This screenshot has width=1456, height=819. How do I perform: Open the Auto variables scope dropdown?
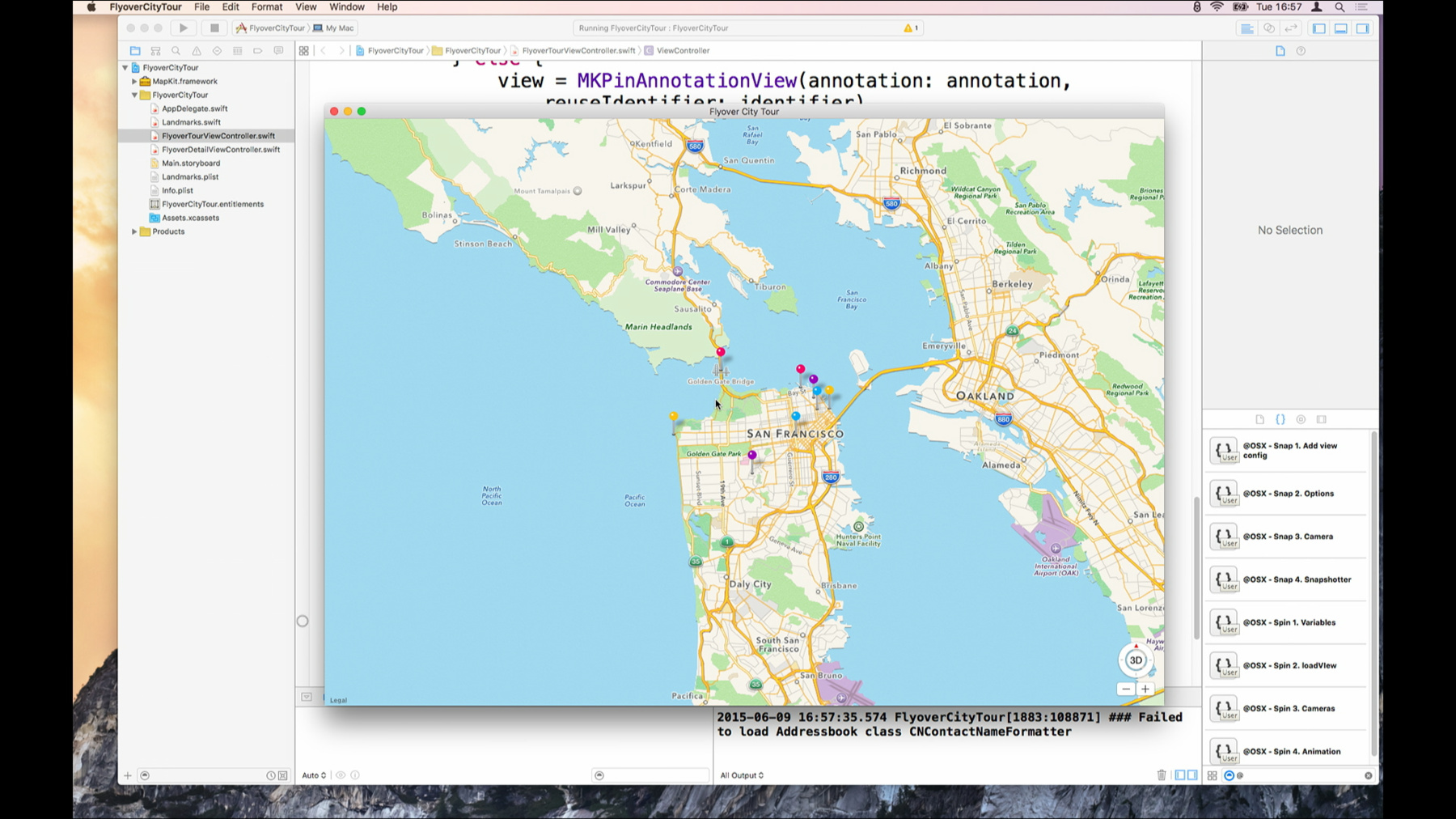314,775
